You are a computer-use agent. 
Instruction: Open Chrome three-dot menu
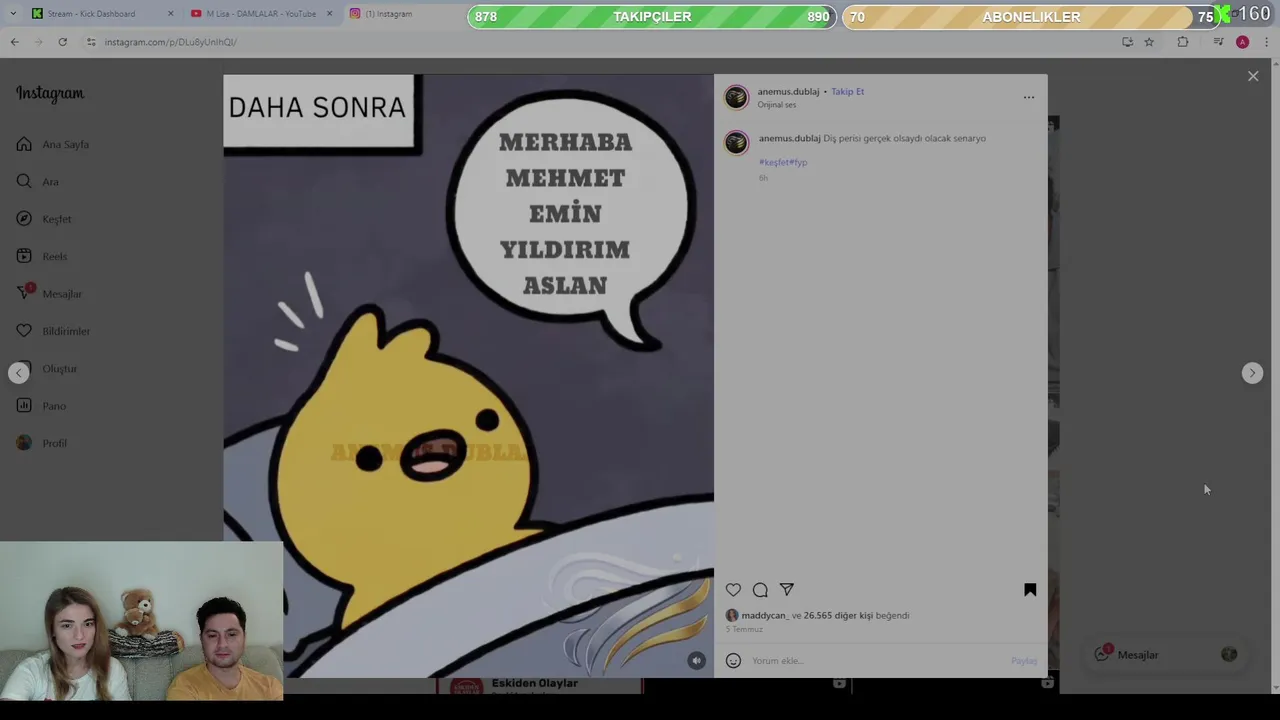(x=1267, y=42)
